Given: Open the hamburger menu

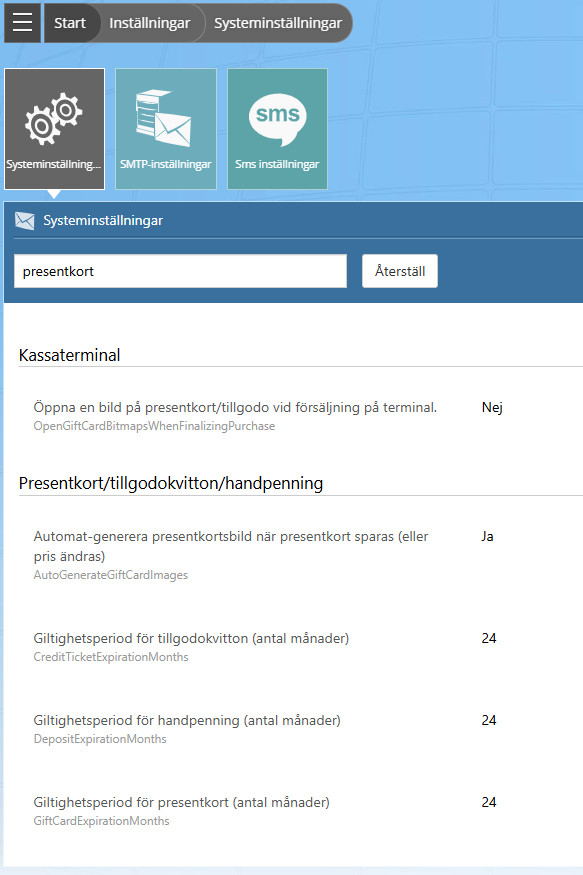Looking at the screenshot, I should click(22, 23).
